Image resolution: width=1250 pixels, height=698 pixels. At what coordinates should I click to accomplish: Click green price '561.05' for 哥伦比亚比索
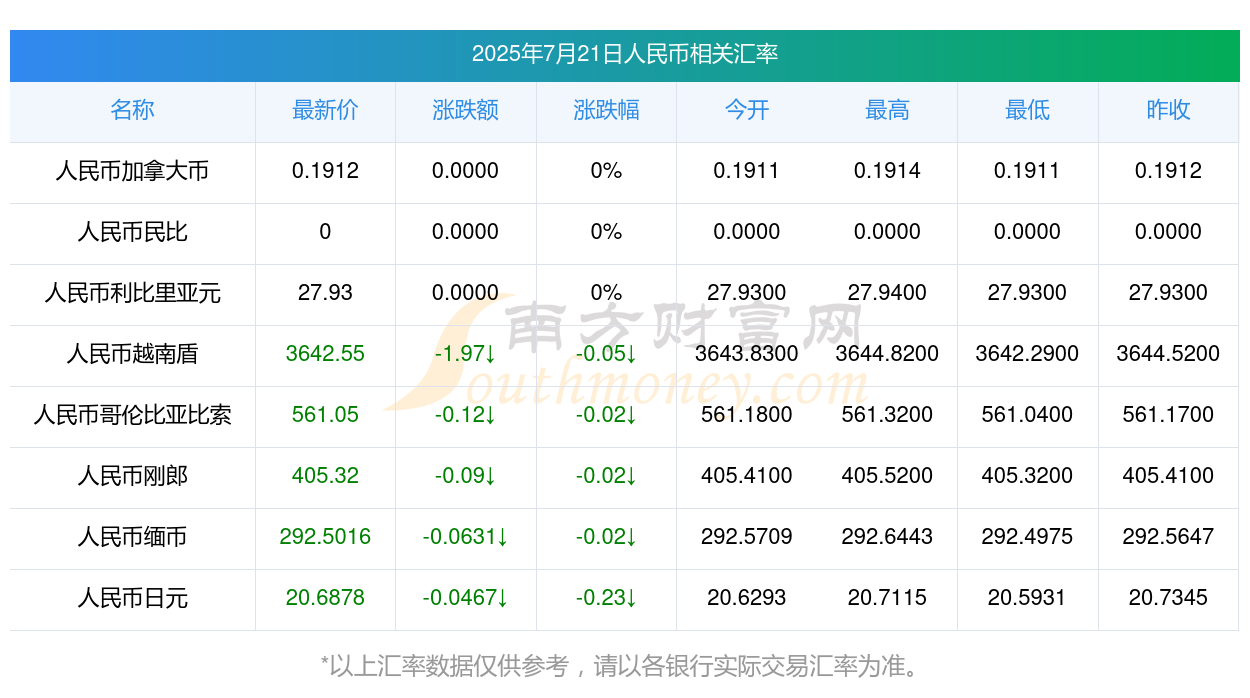[x=325, y=415]
